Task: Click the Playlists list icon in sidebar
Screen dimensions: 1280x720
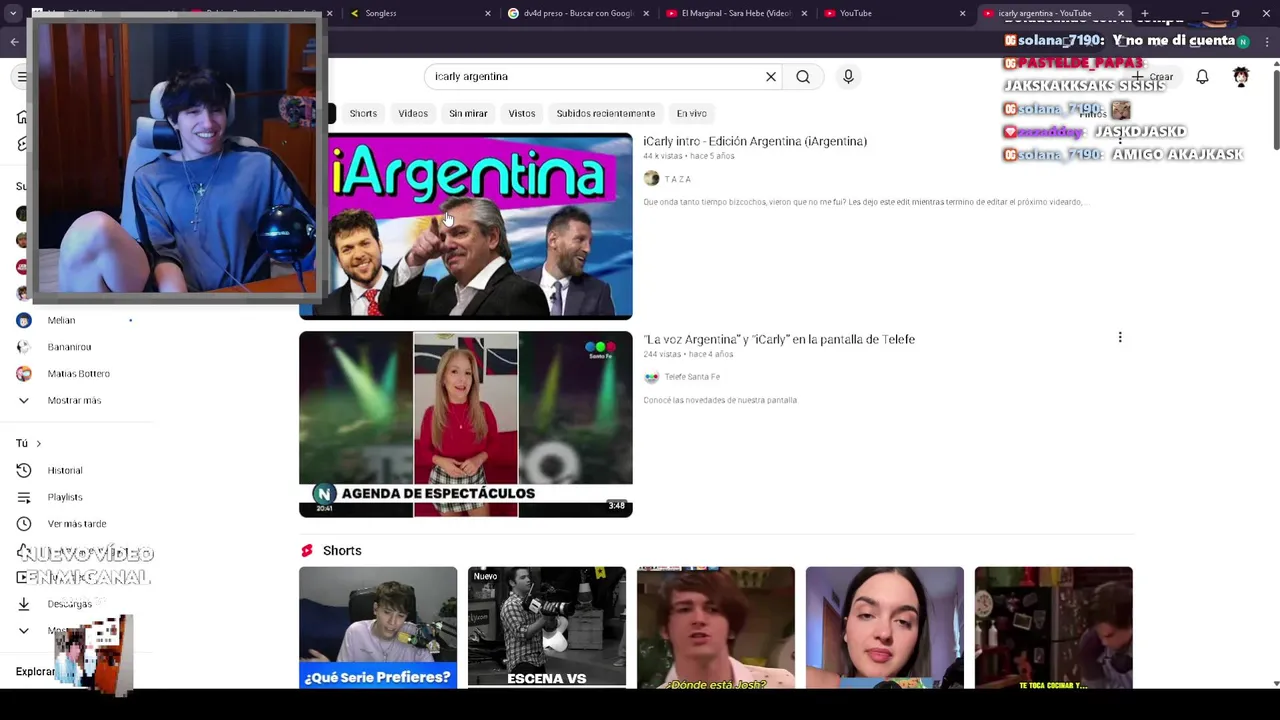Action: point(24,497)
